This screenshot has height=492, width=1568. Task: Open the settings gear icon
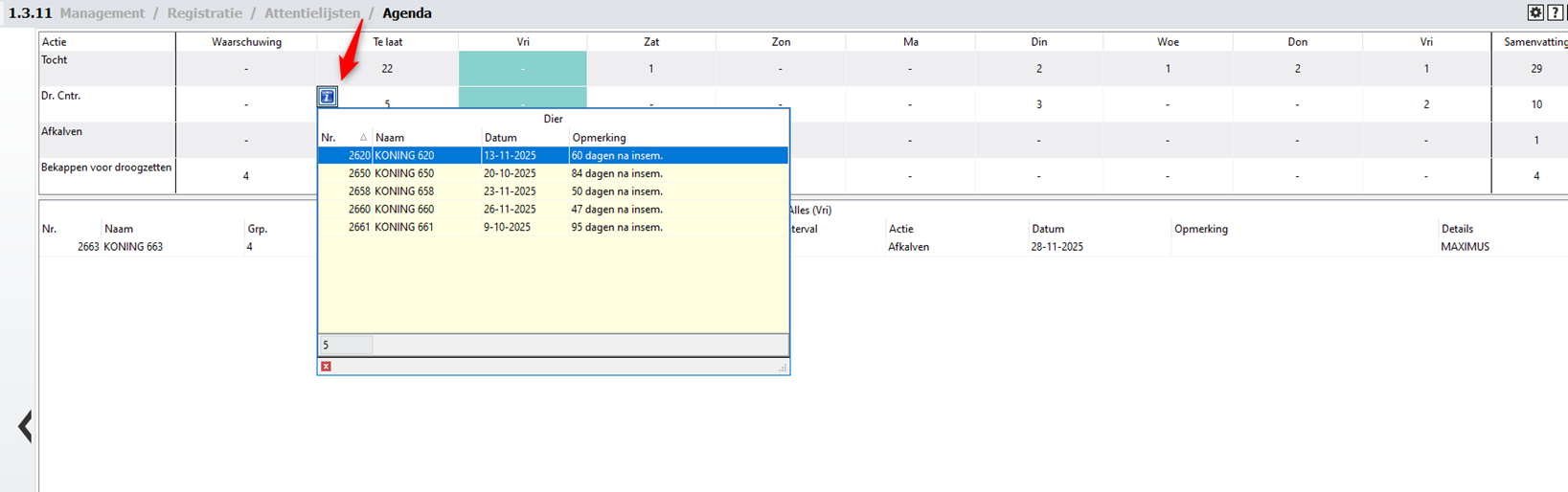pyautogui.click(x=1535, y=12)
